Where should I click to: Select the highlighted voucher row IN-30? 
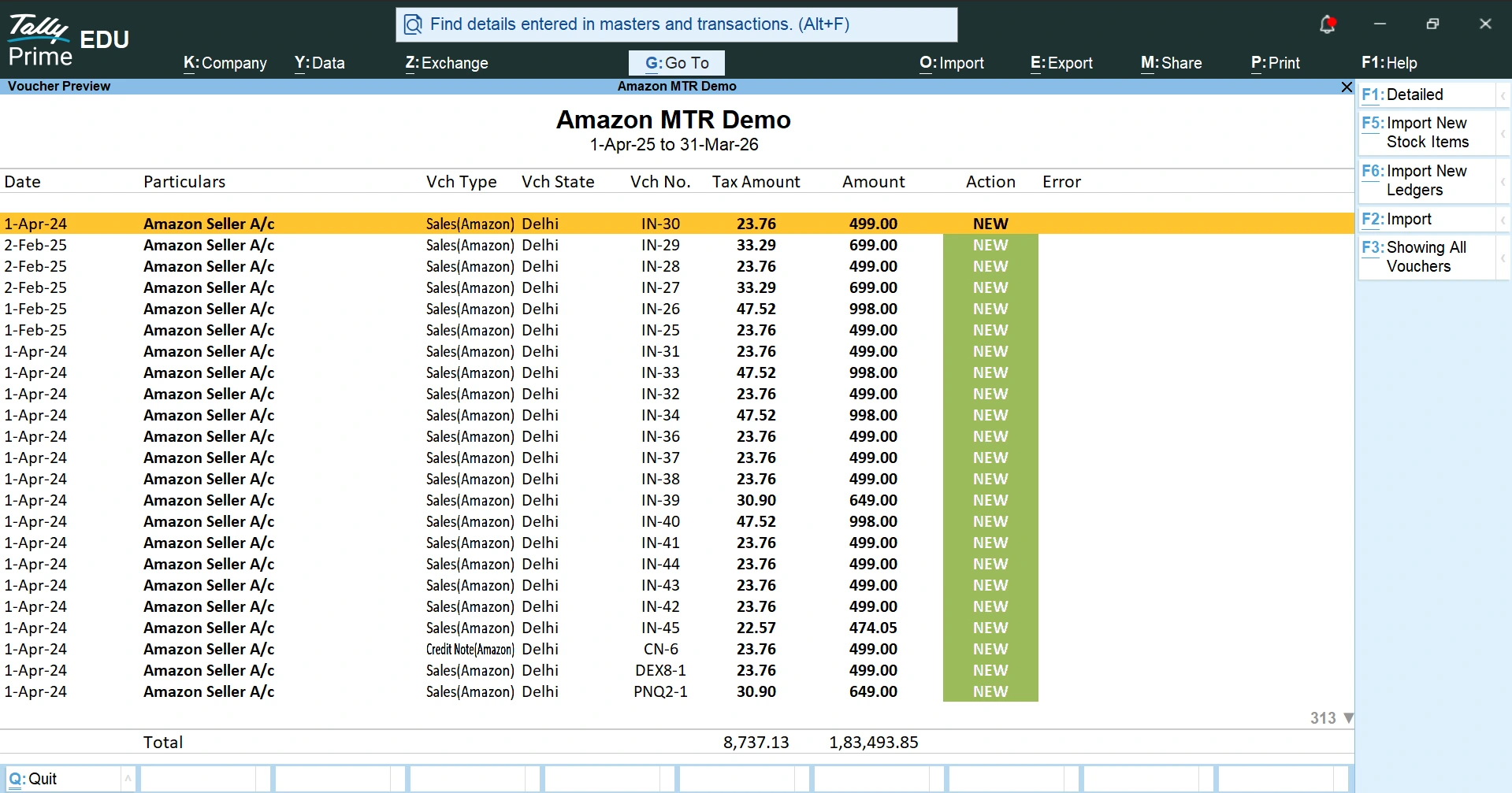pyautogui.click(x=473, y=223)
